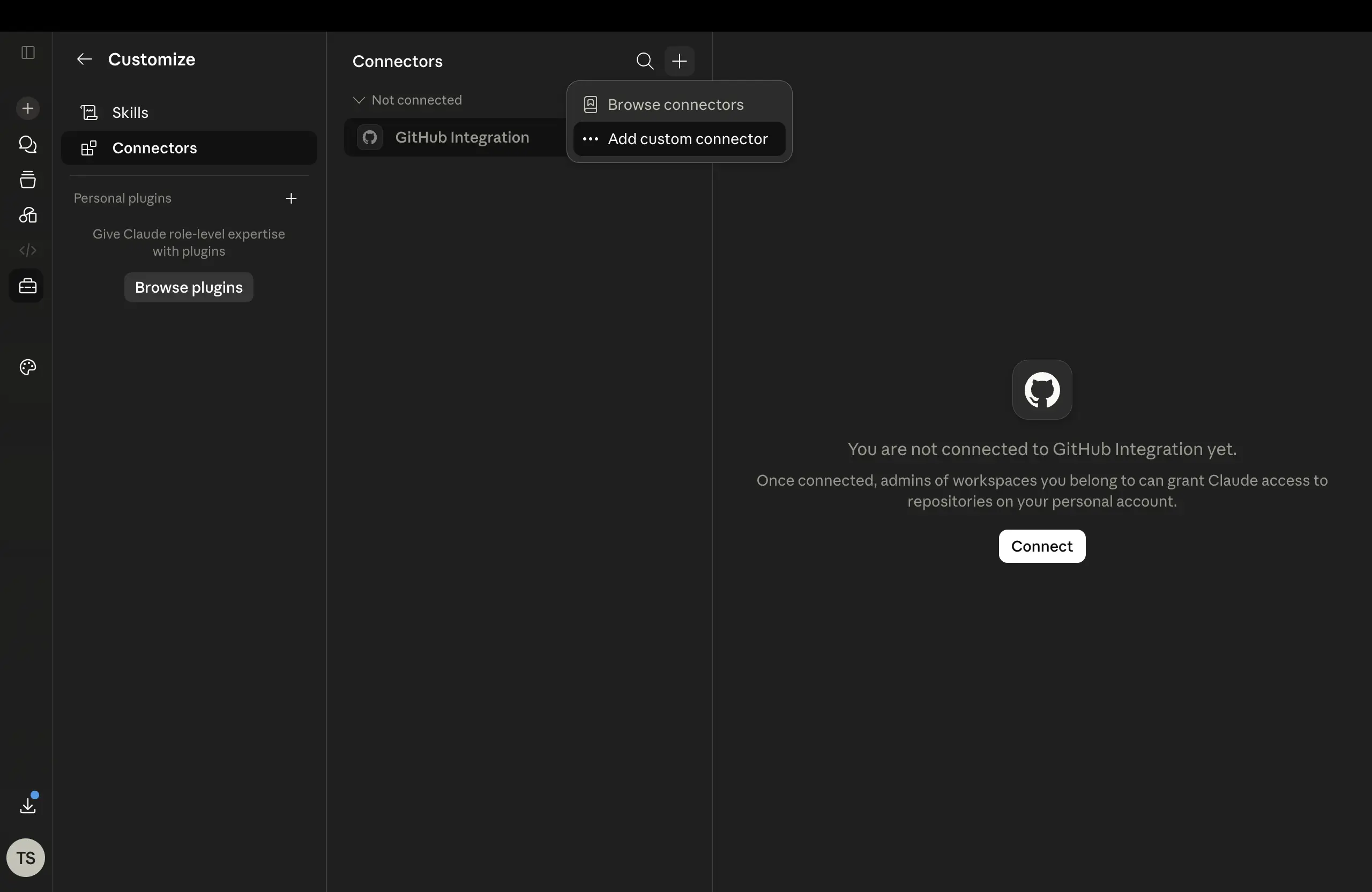Open the Projects stack icon
Viewport: 1372px width, 892px height.
coord(28,180)
